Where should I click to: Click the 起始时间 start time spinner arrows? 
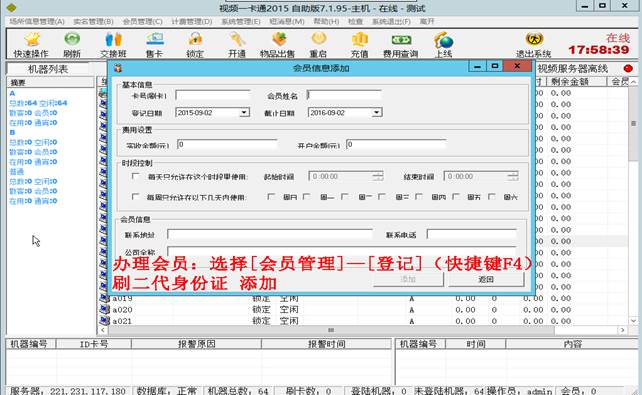(378, 176)
